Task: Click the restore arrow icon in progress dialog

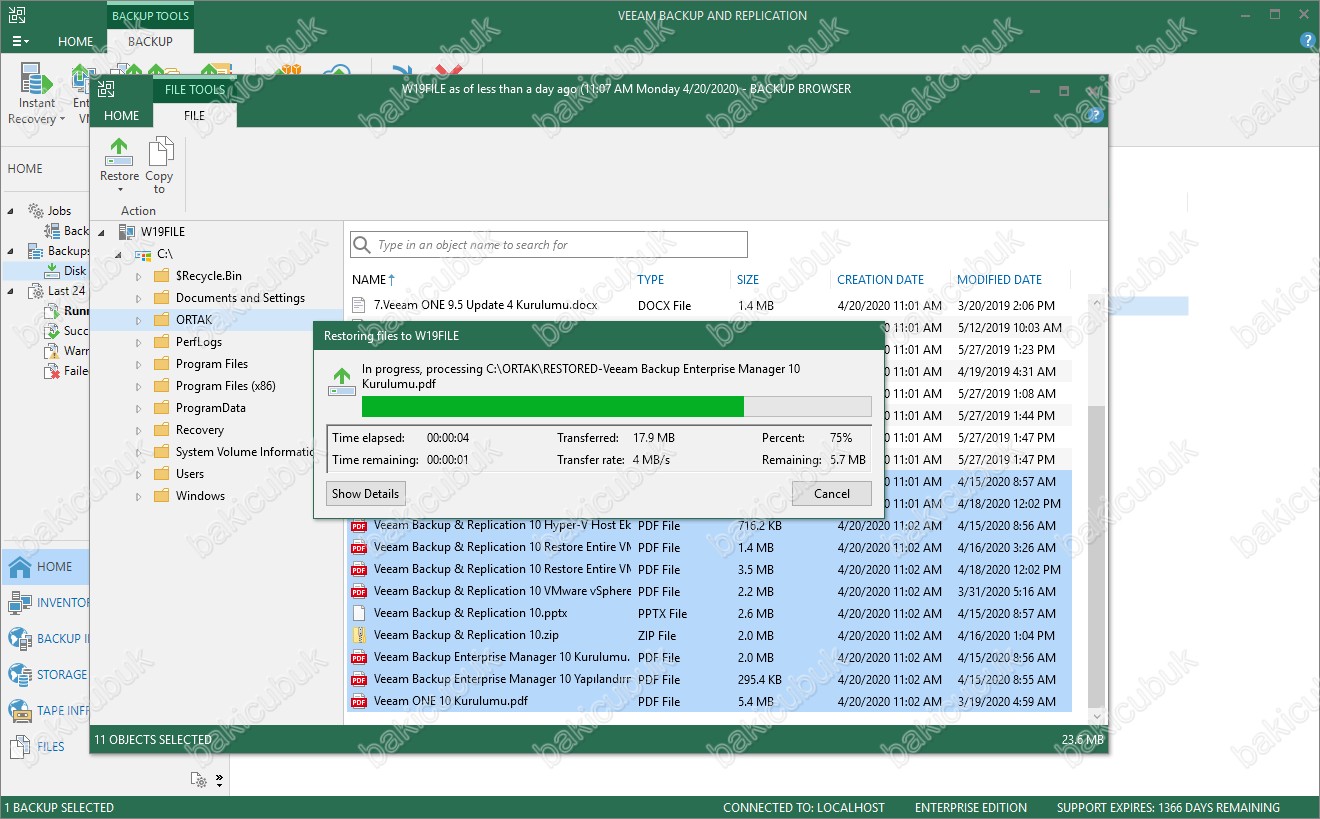Action: [x=343, y=383]
